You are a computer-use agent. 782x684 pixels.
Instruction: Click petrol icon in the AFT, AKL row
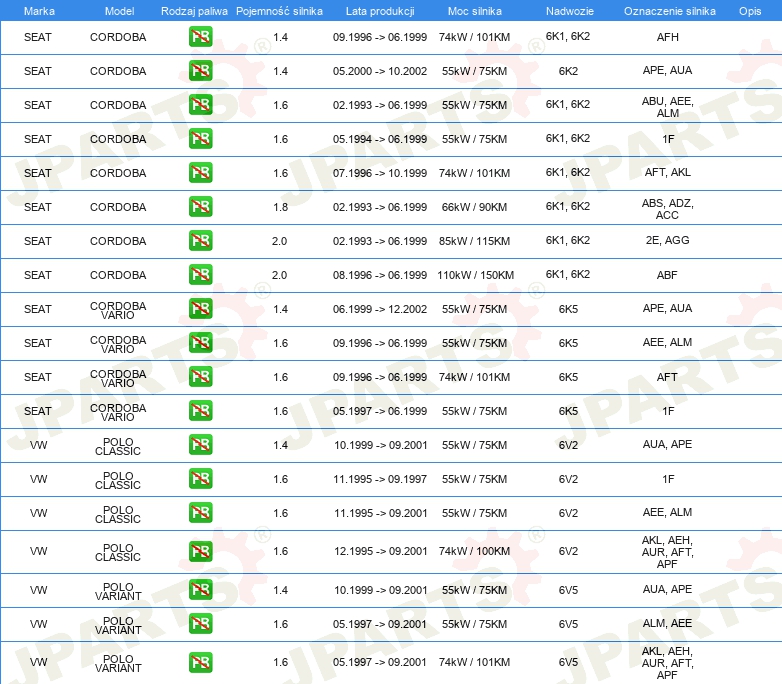pyautogui.click(x=200, y=173)
